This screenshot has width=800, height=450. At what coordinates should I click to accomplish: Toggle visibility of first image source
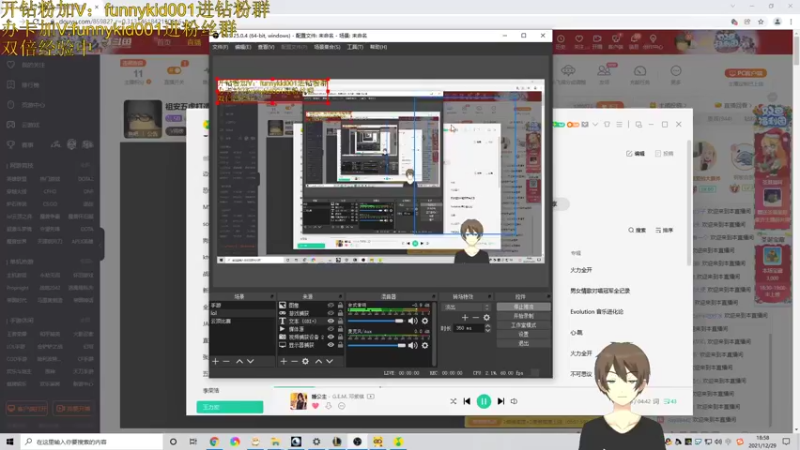pos(331,305)
